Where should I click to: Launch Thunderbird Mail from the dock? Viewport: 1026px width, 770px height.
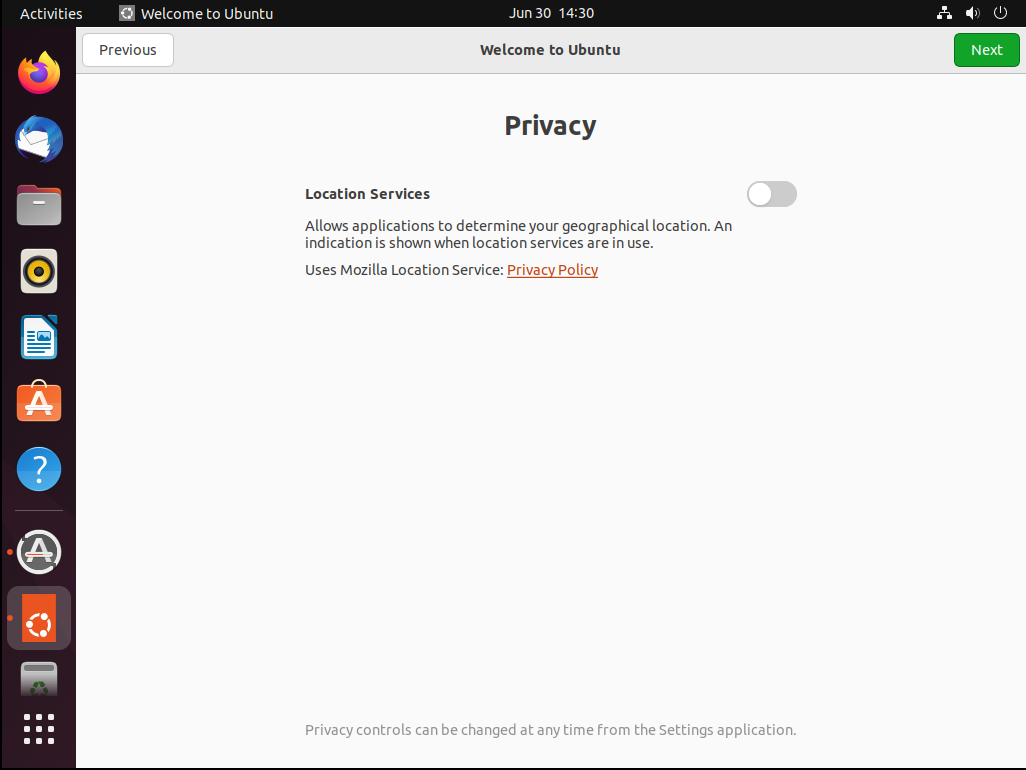coord(39,139)
